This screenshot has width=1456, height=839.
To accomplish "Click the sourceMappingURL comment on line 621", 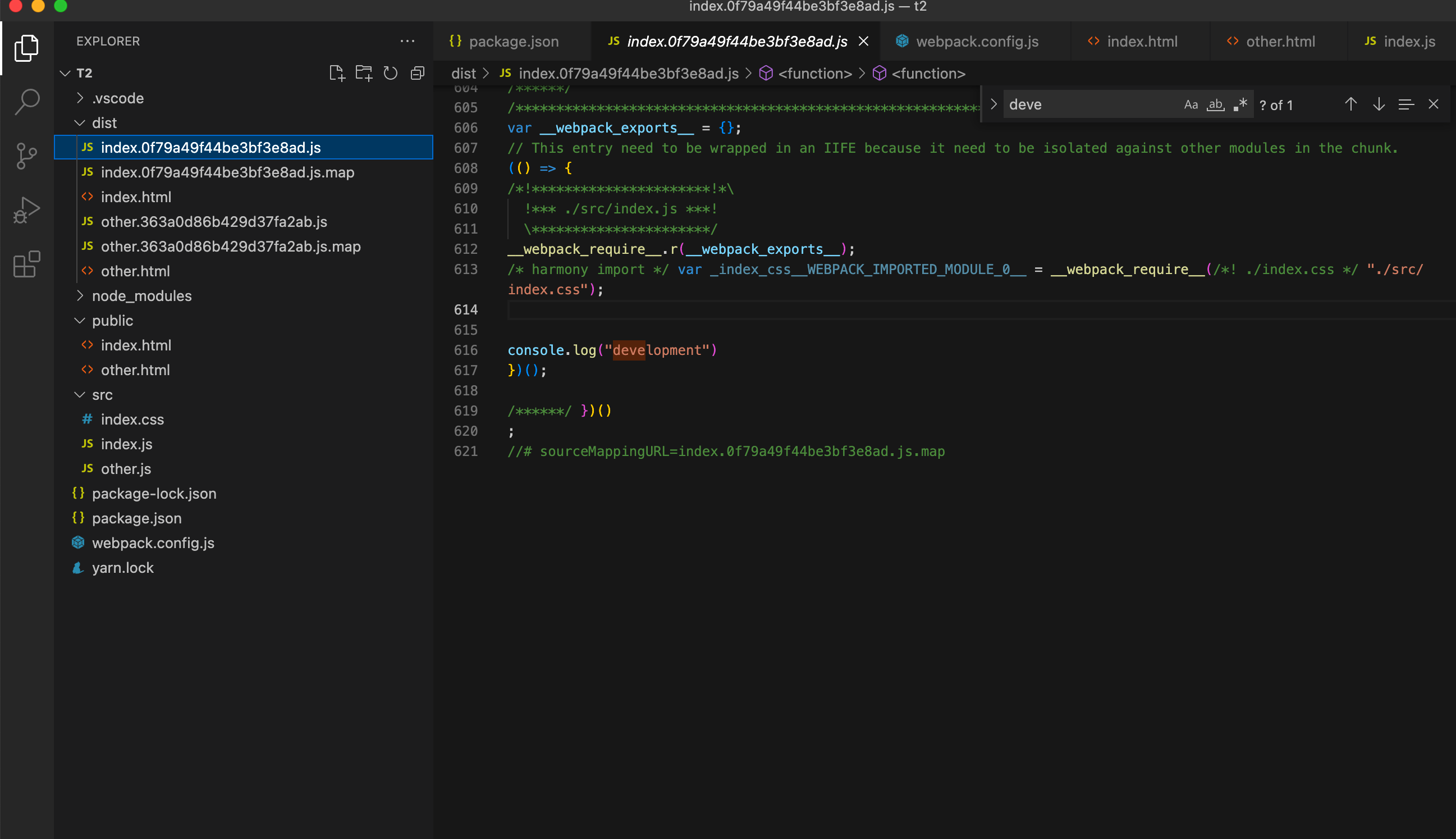I will [x=726, y=451].
